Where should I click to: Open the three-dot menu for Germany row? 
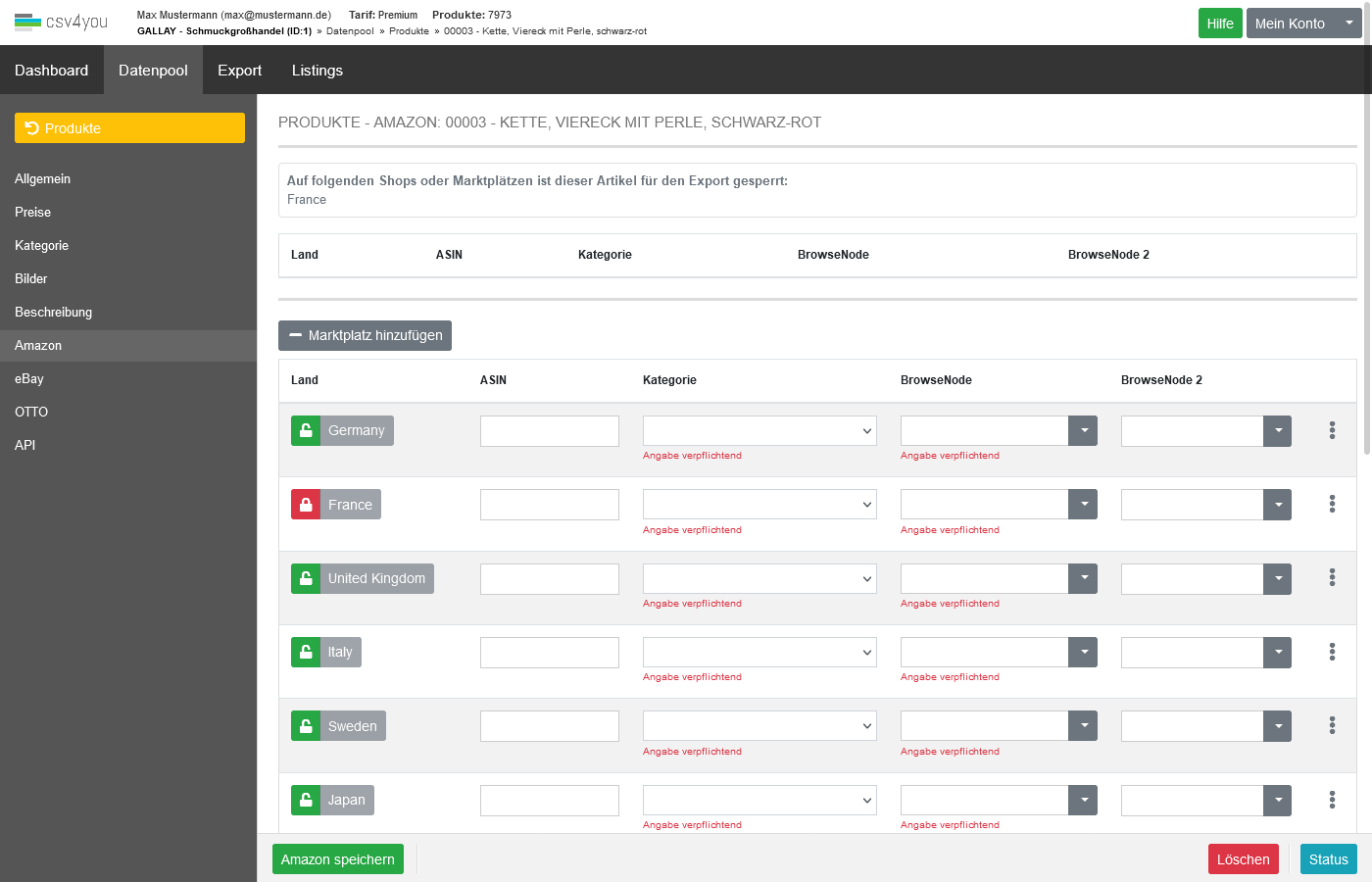[x=1332, y=430]
